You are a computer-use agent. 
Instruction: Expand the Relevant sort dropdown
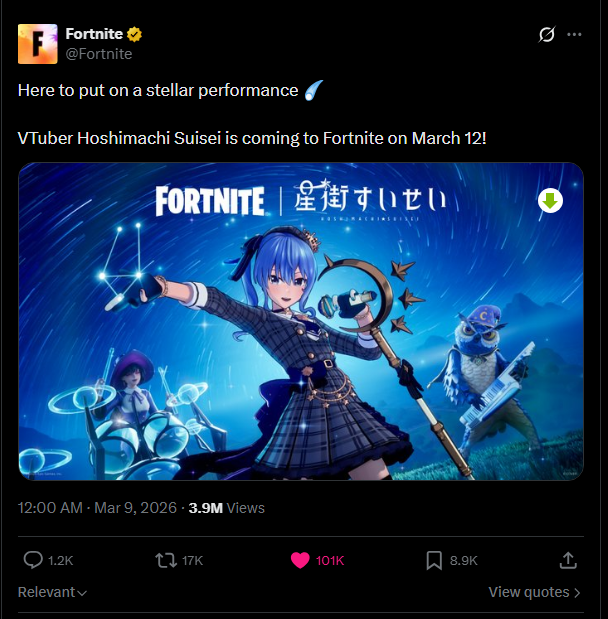(52, 592)
